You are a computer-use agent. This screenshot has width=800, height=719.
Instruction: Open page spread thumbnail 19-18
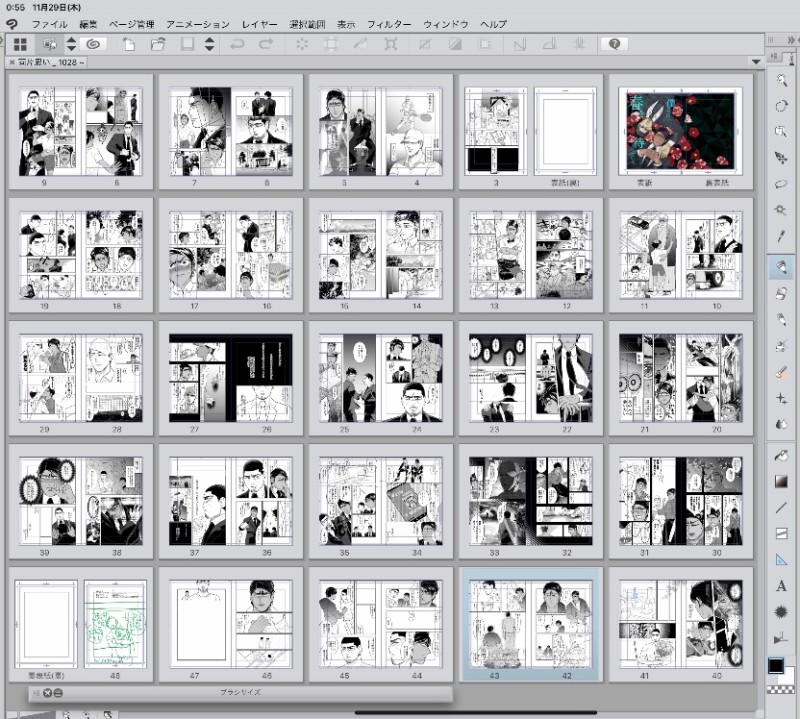pyautogui.click(x=81, y=255)
